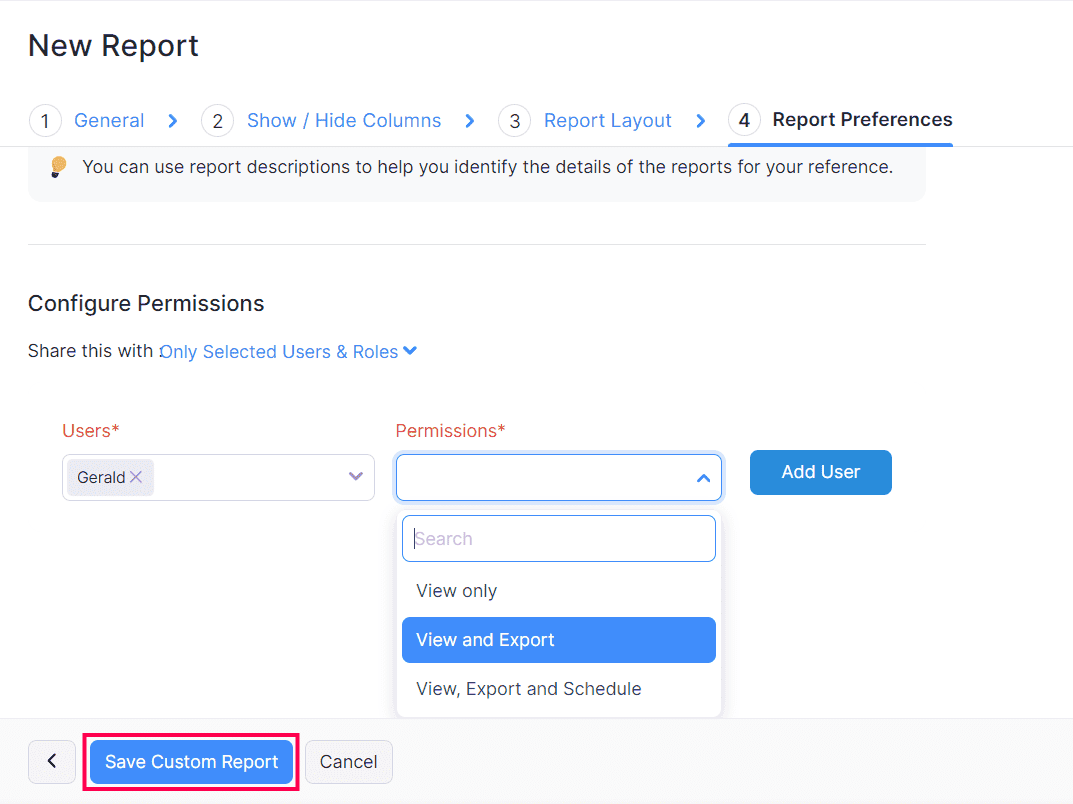Expand the Users dropdown arrow

(355, 477)
